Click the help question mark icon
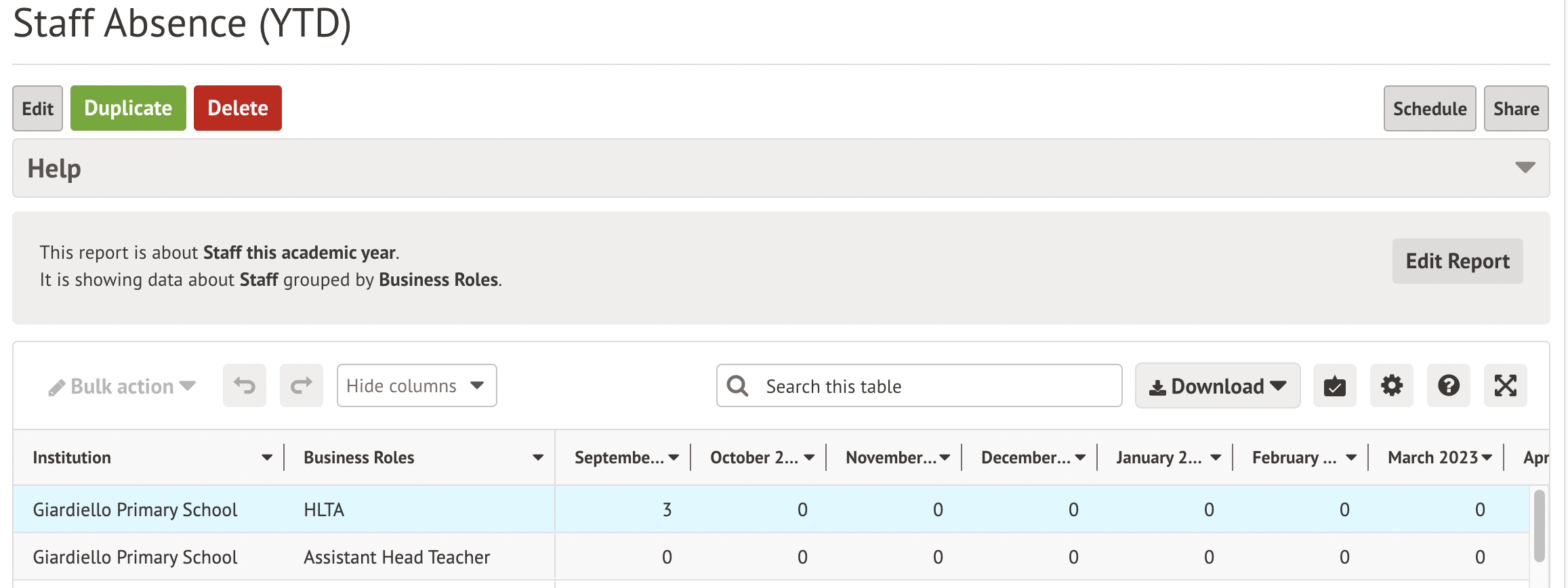The width and height of the screenshot is (1568, 588). (1448, 385)
